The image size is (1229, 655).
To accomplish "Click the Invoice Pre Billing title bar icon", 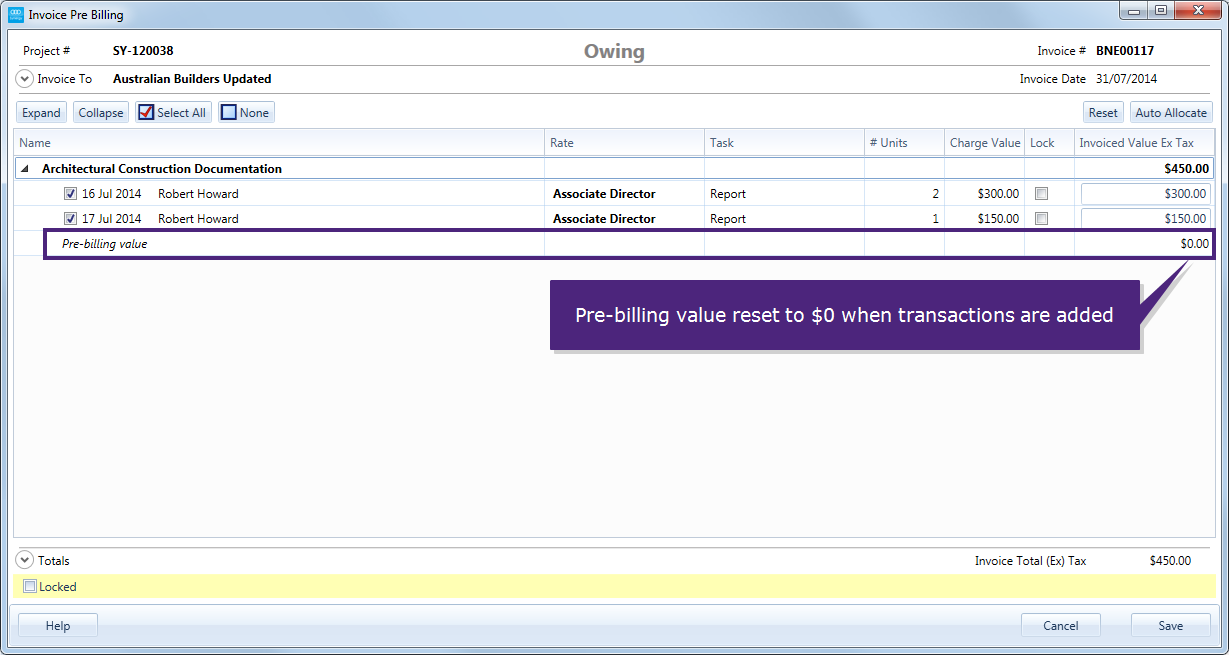I will pyautogui.click(x=15, y=14).
